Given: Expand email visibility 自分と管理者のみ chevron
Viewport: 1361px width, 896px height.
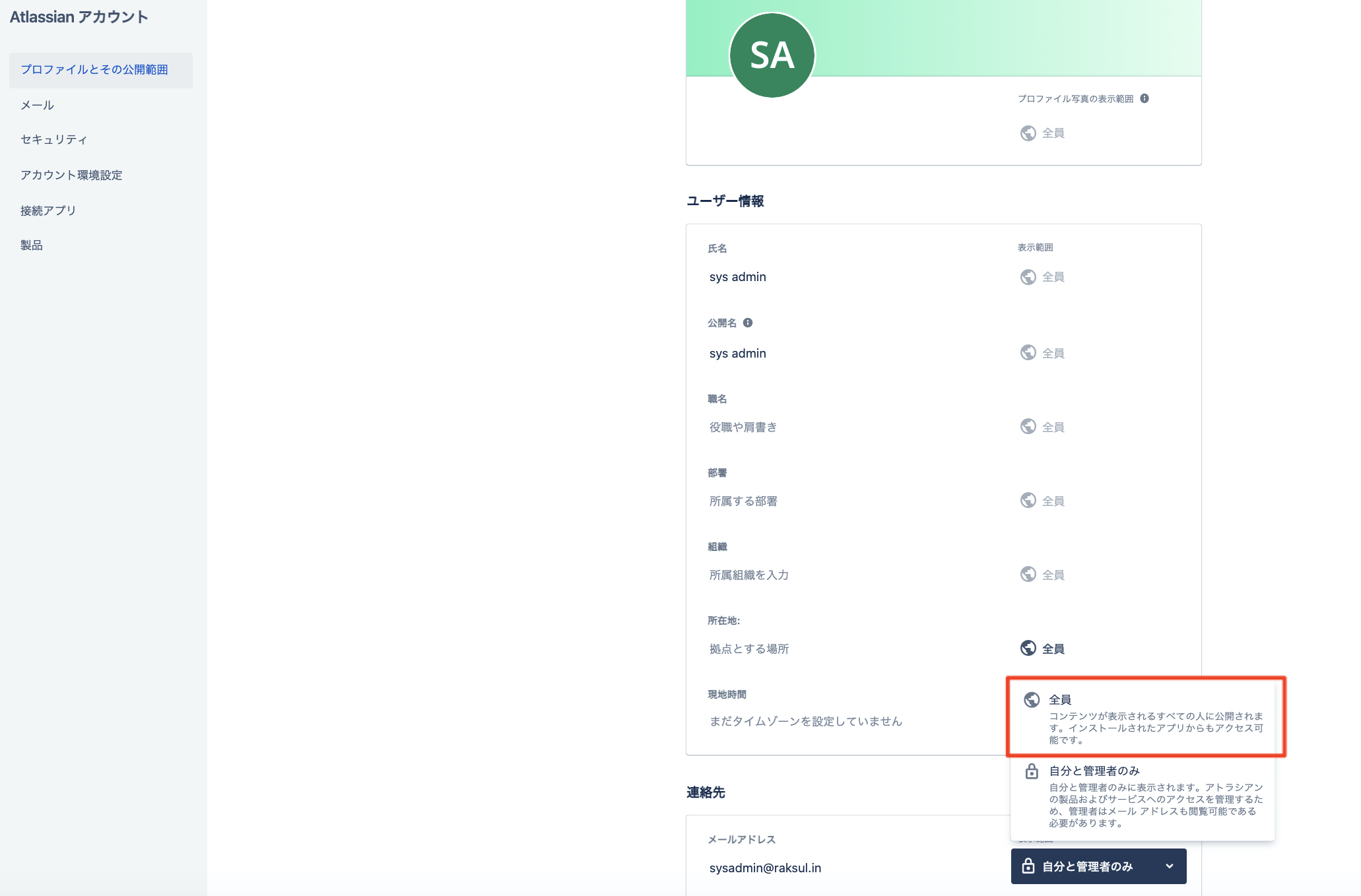Looking at the screenshot, I should [1170, 866].
